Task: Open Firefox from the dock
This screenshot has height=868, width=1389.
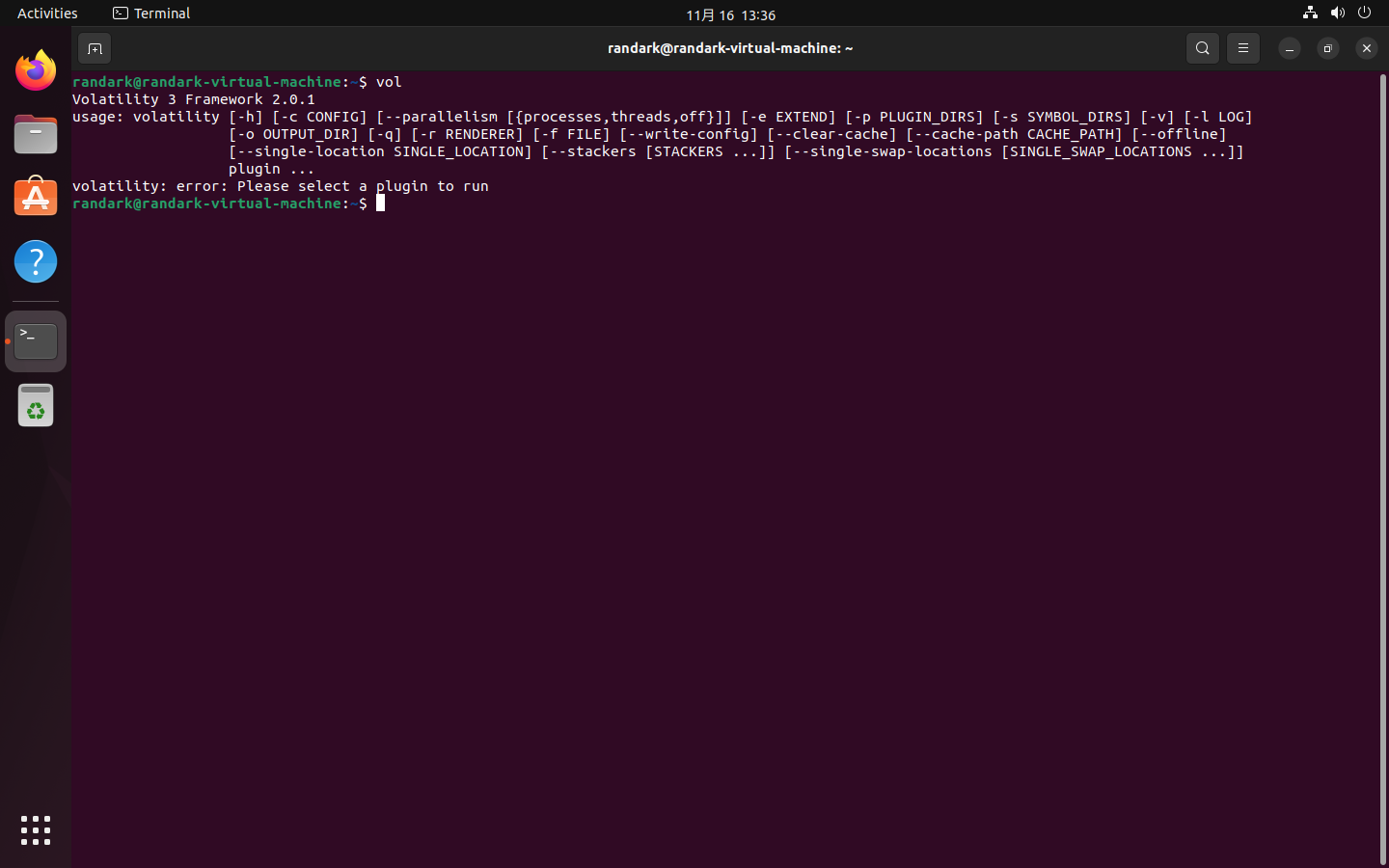Action: tap(36, 70)
